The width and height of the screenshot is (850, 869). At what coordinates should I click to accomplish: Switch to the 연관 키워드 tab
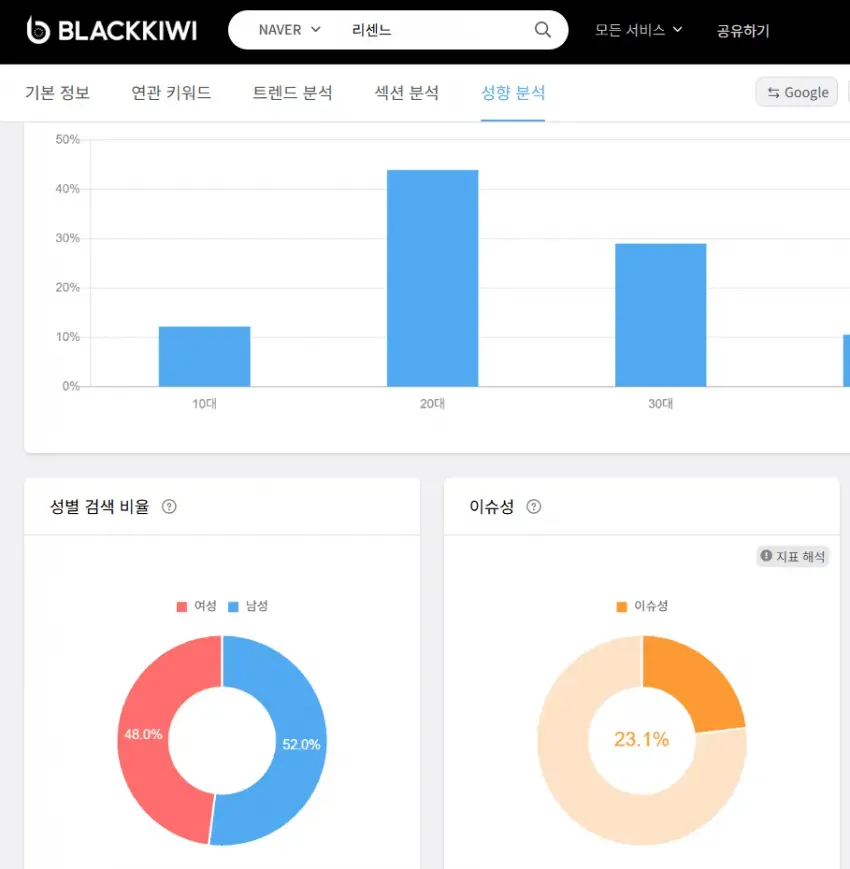[x=171, y=93]
